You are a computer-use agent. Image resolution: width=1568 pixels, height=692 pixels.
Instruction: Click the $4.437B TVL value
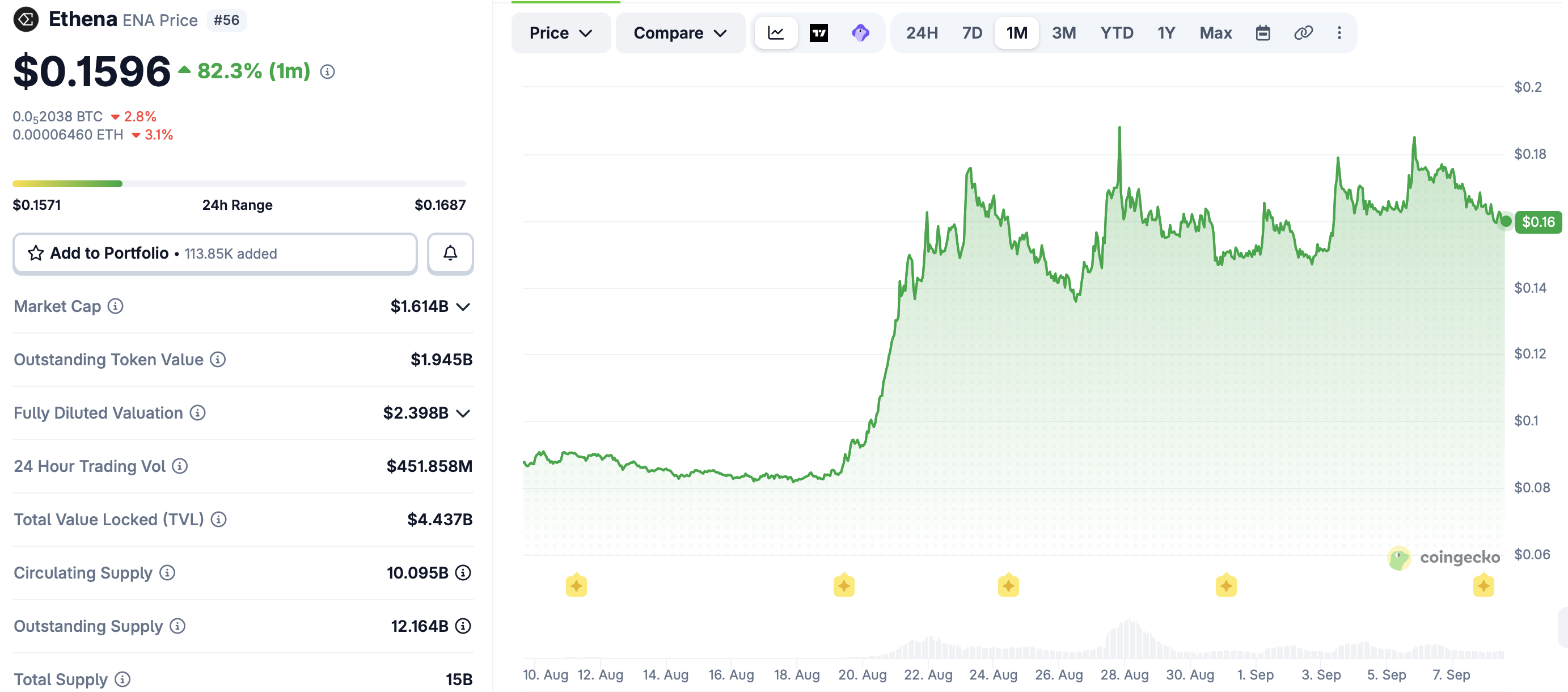(439, 519)
